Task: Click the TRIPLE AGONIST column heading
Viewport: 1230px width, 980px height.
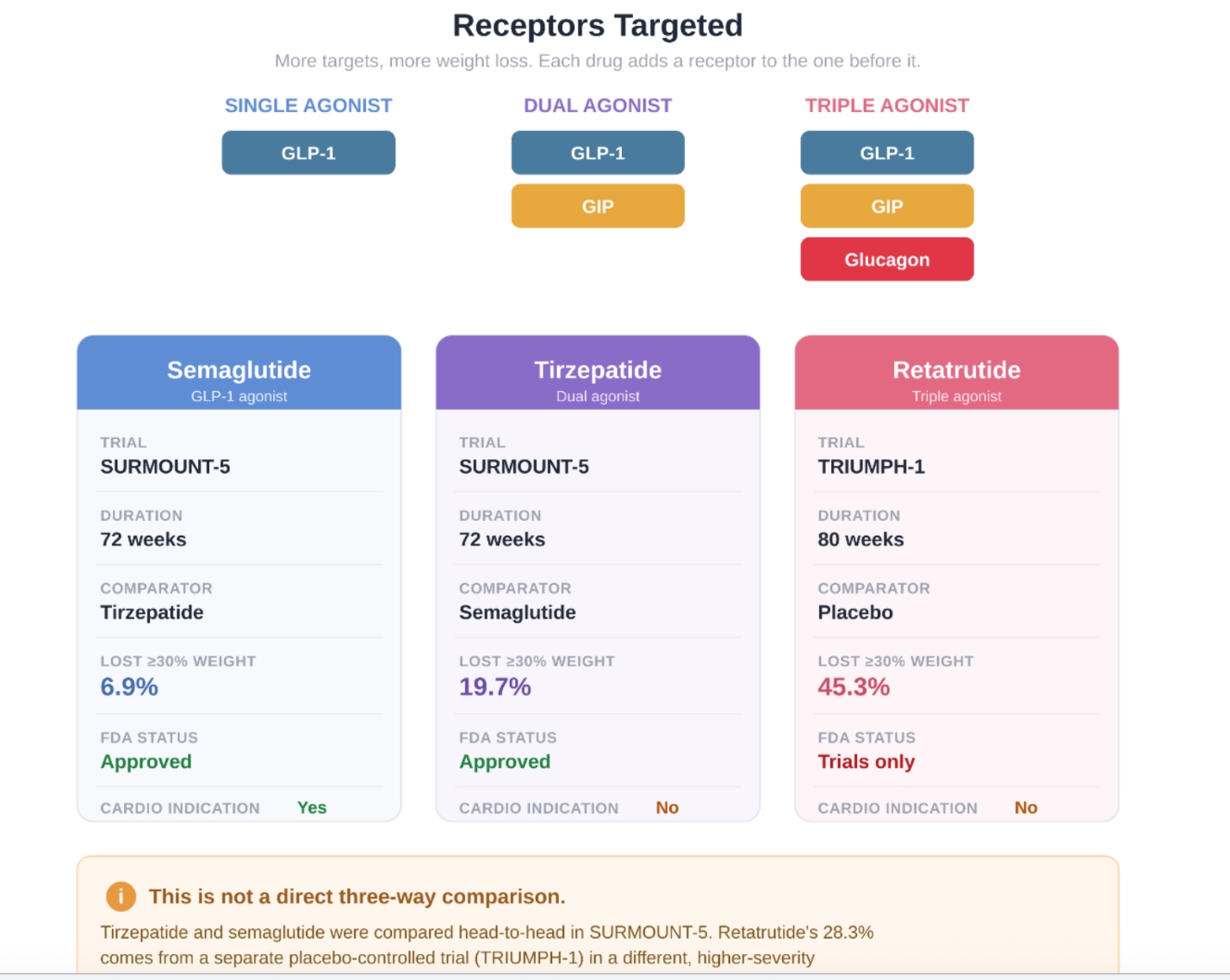Action: point(887,106)
